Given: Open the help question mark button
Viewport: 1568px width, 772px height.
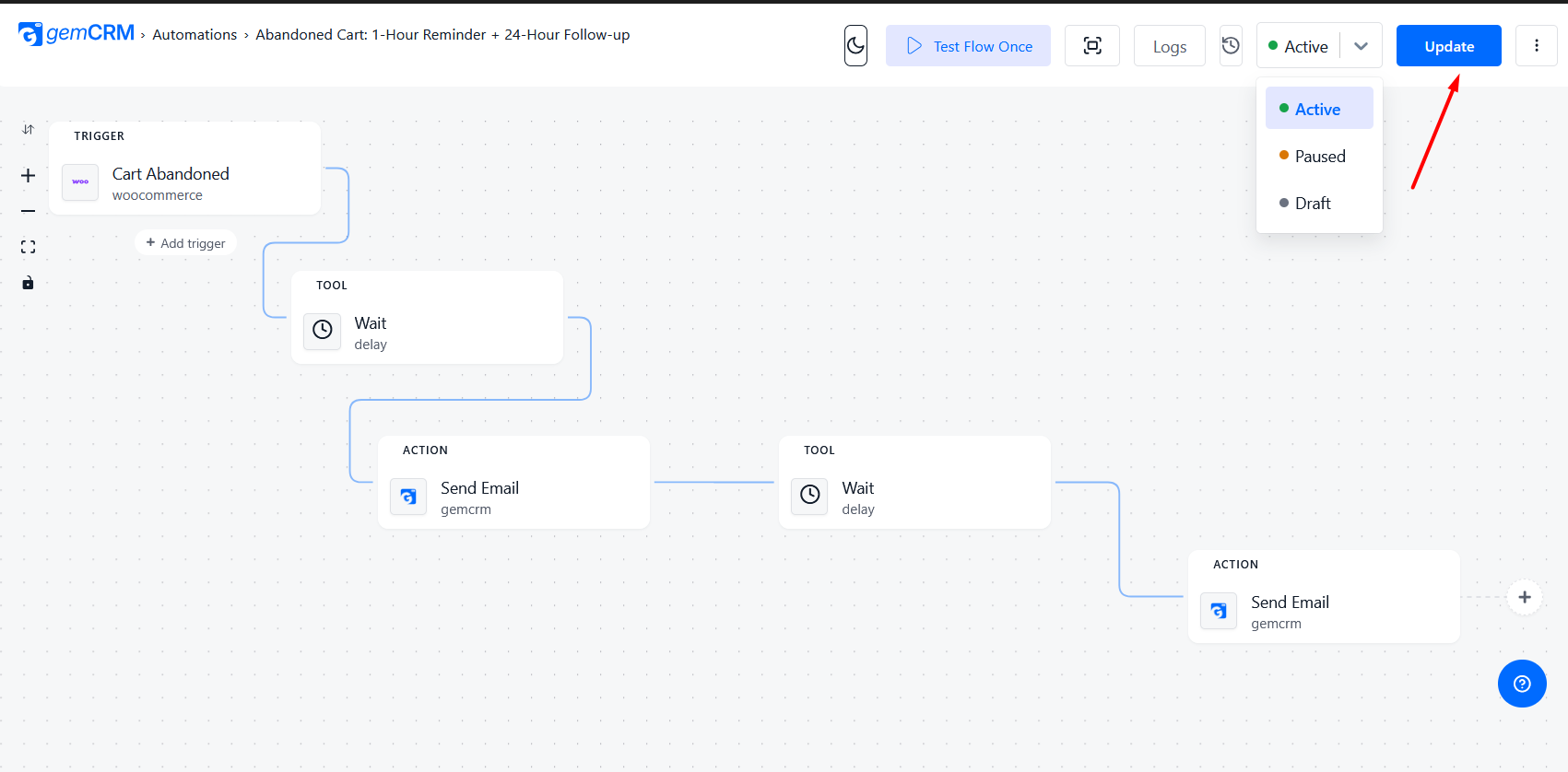Looking at the screenshot, I should tap(1522, 684).
